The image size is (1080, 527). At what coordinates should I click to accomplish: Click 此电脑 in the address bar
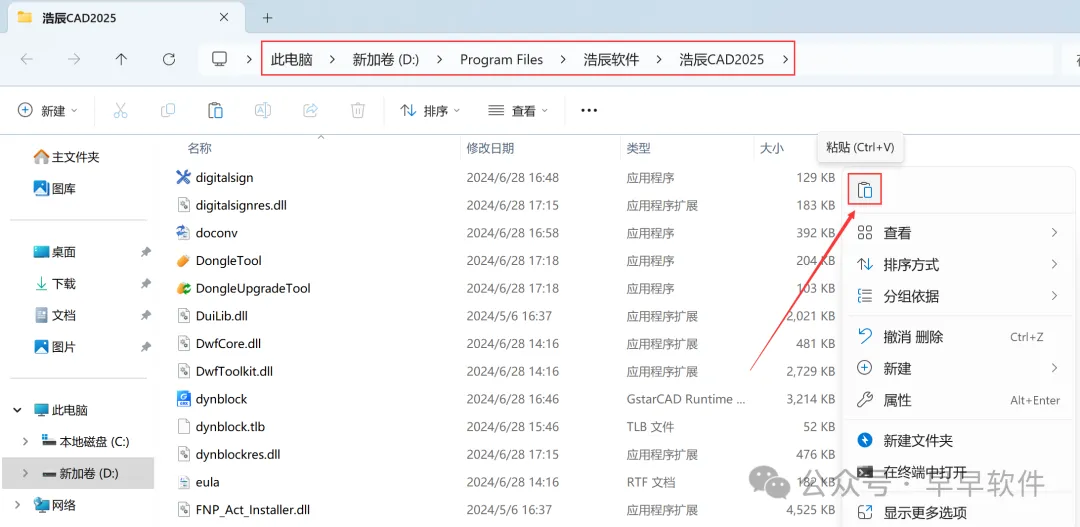click(291, 60)
